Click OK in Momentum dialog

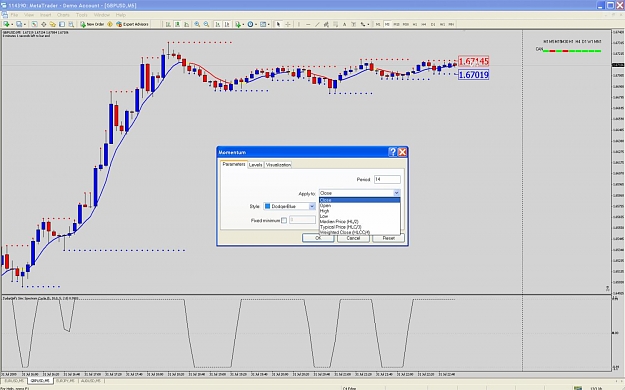318,238
